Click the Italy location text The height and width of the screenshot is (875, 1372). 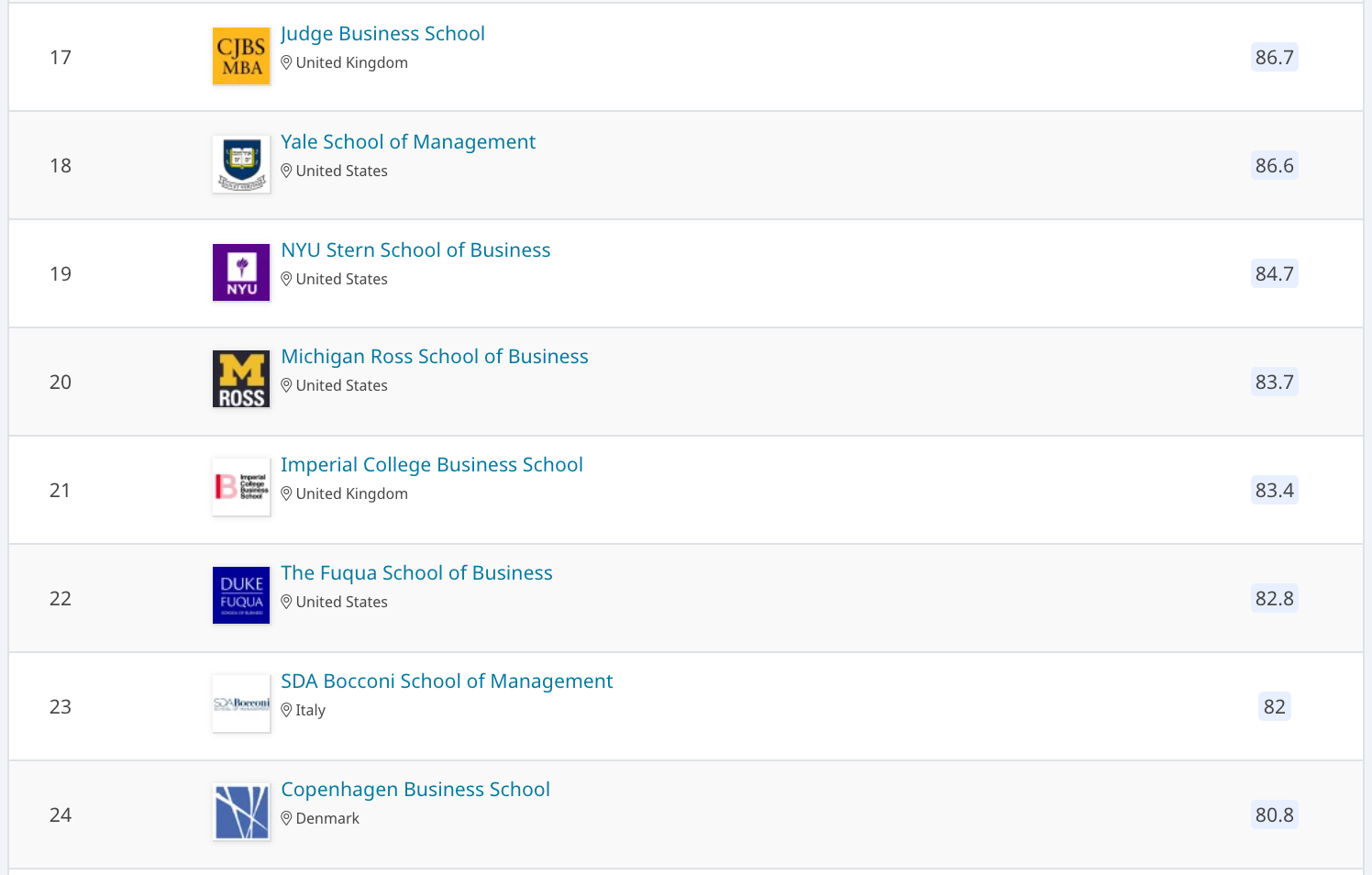click(311, 710)
